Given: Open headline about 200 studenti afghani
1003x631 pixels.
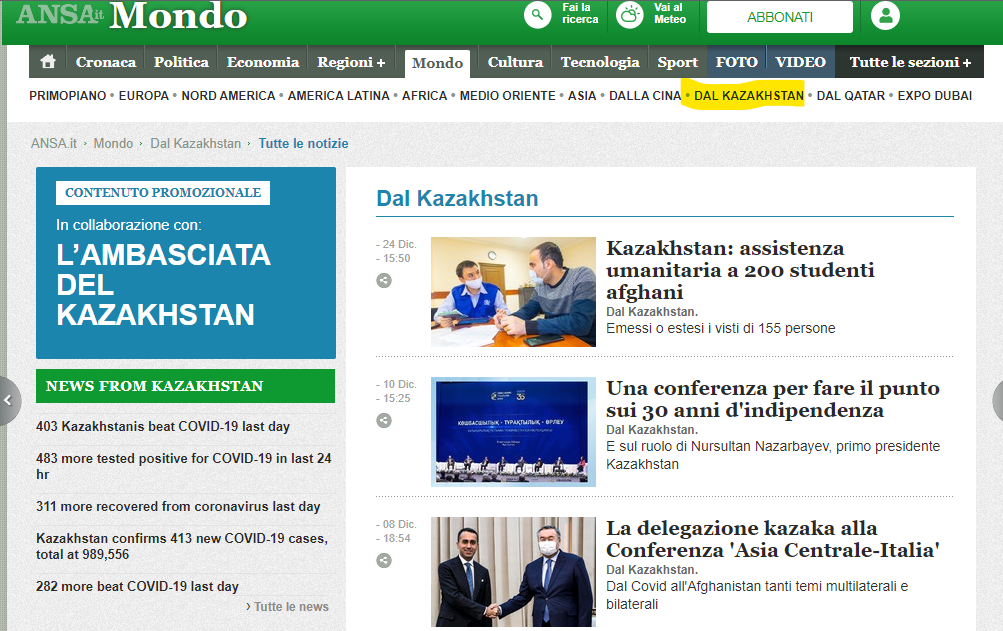Looking at the screenshot, I should [x=740, y=270].
